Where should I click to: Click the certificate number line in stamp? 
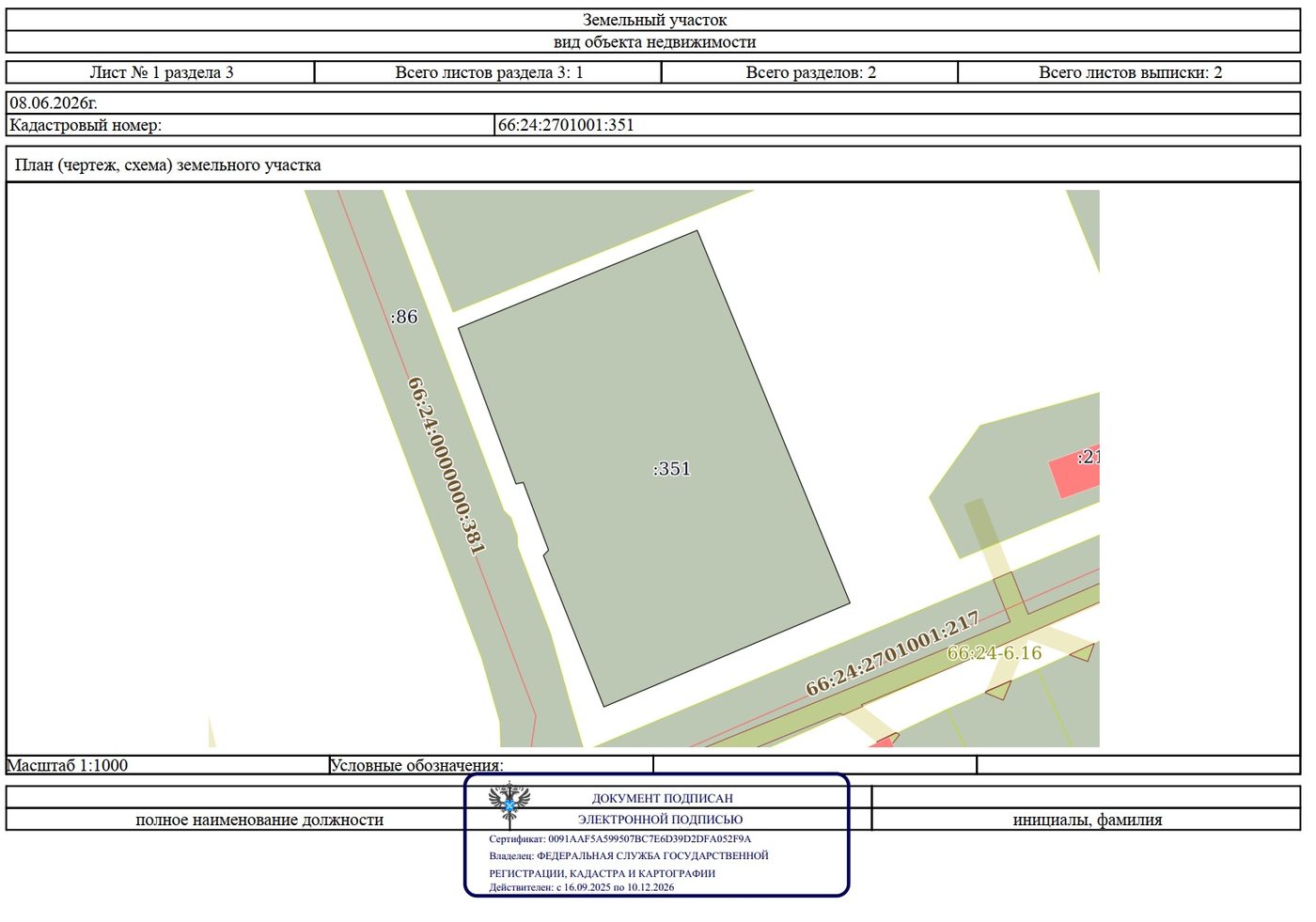pos(619,838)
